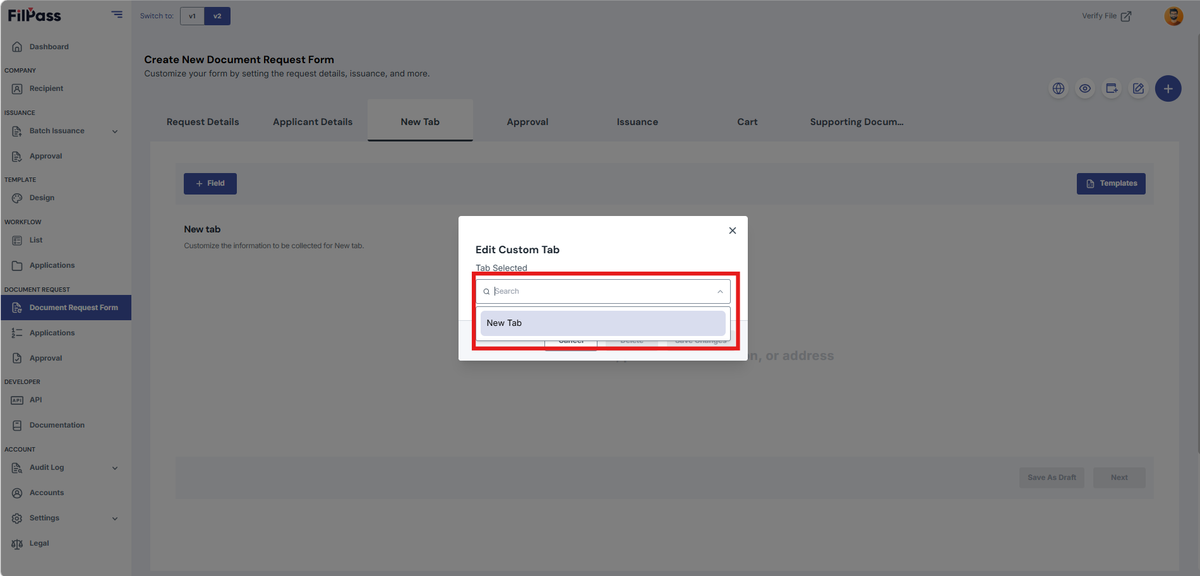
Task: Select the Document Request Form sidebar item
Action: click(66, 308)
